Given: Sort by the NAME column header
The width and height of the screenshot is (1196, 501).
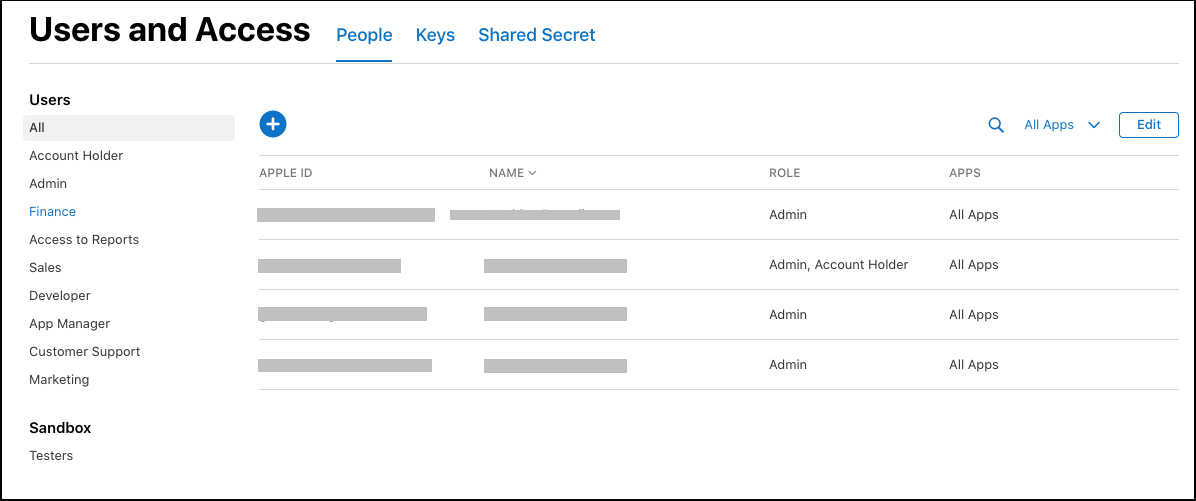Looking at the screenshot, I should point(512,173).
